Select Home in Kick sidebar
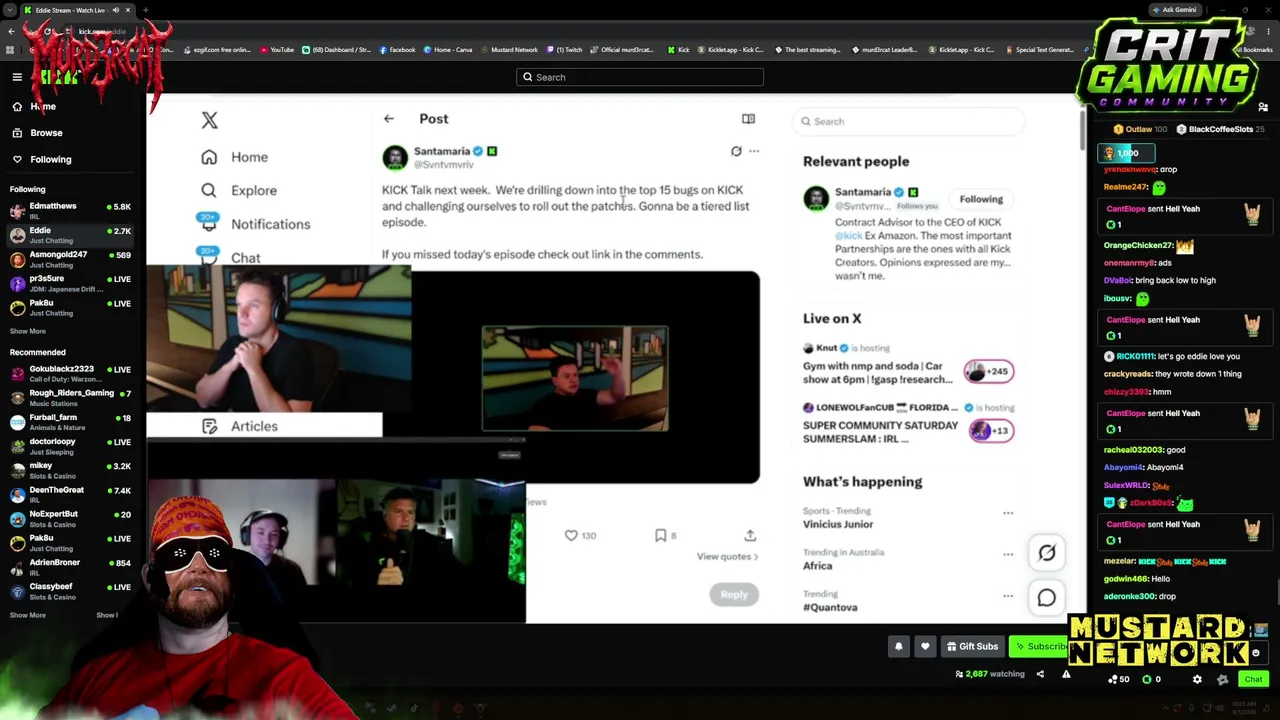This screenshot has height=720, width=1280. coord(35,106)
